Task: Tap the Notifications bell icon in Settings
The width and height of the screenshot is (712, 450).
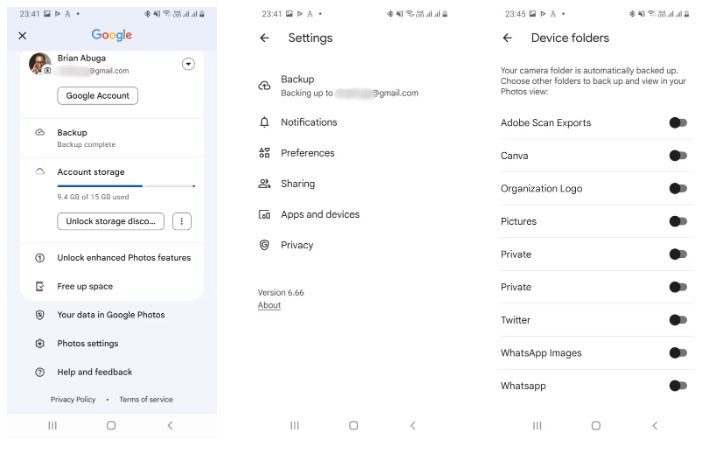Action: click(x=264, y=122)
